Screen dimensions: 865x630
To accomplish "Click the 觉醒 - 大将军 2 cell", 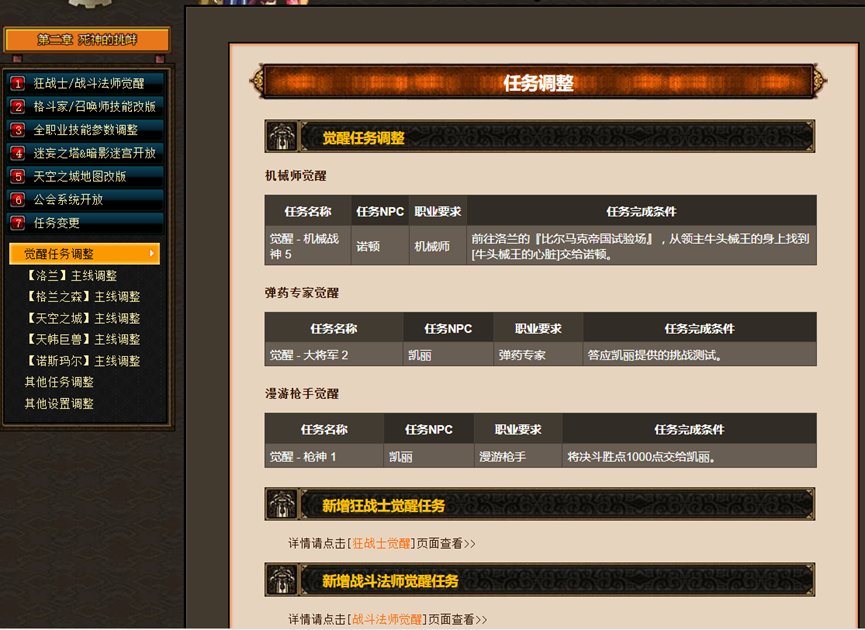I will (x=334, y=355).
